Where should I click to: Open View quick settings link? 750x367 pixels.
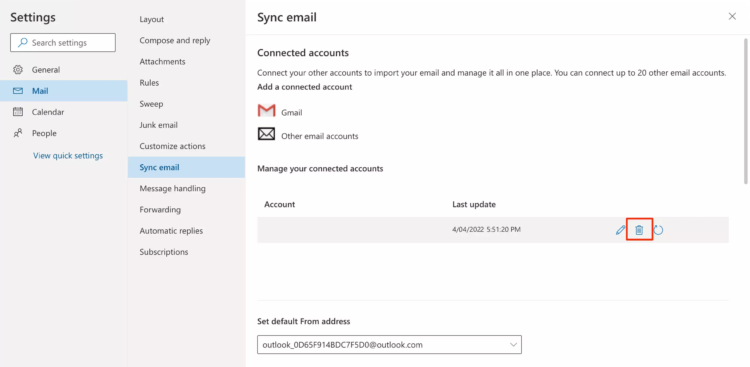coord(68,156)
